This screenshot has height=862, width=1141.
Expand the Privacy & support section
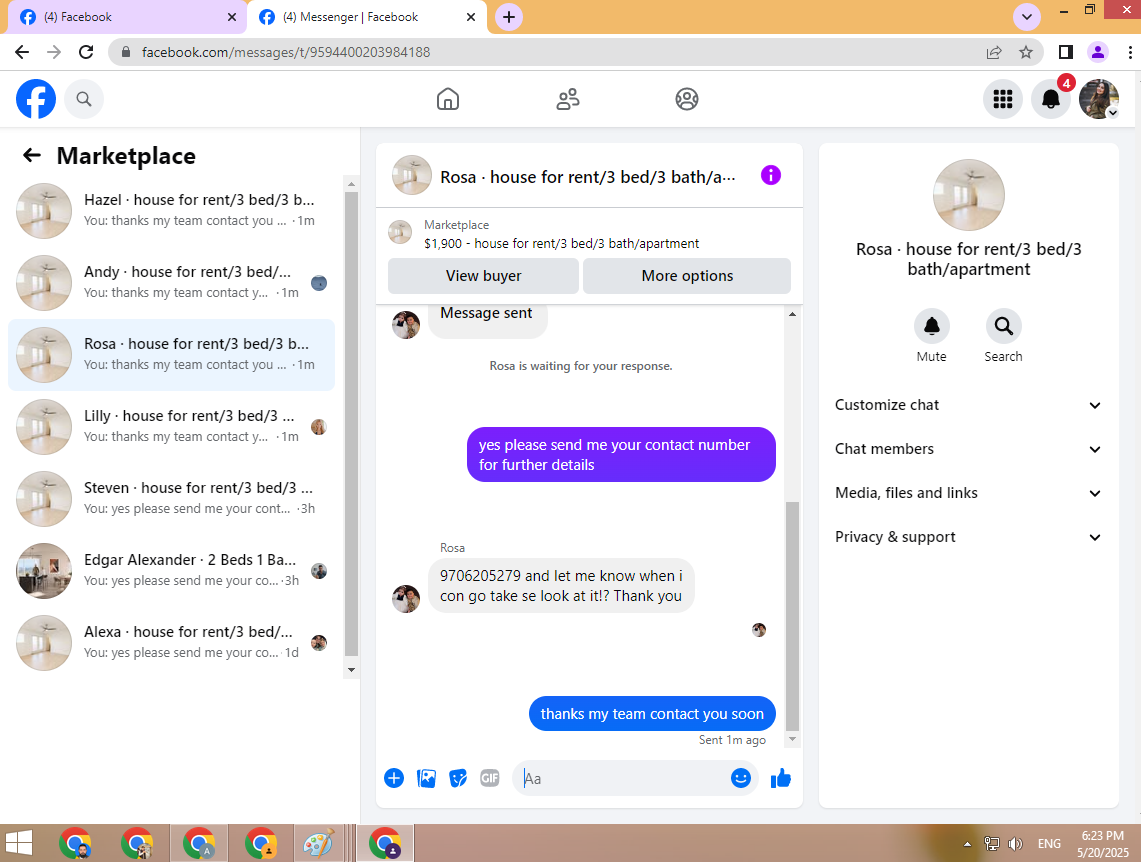click(x=968, y=537)
